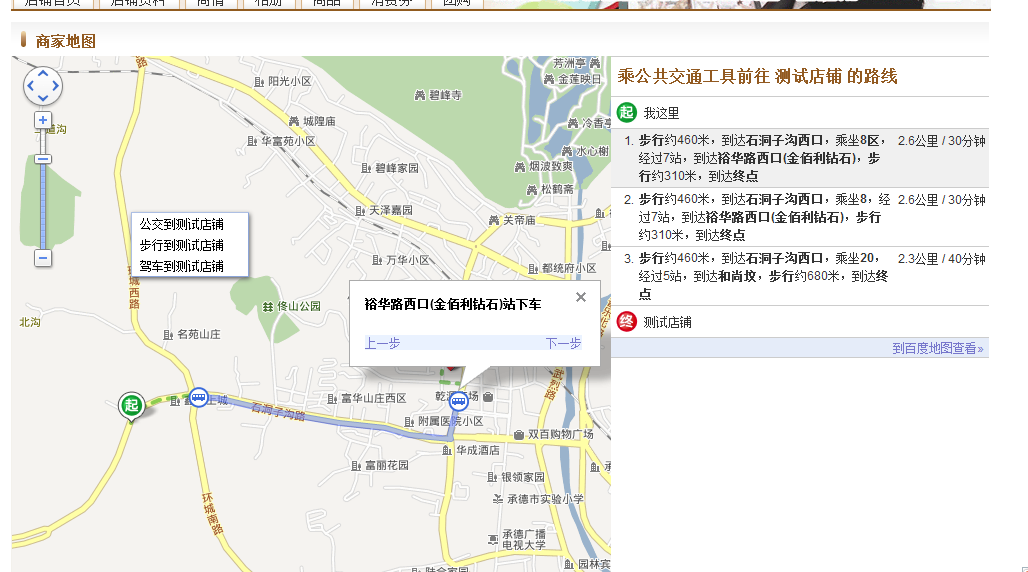
Task: Click 华成酒店 building icon on the map
Action: coord(447,450)
